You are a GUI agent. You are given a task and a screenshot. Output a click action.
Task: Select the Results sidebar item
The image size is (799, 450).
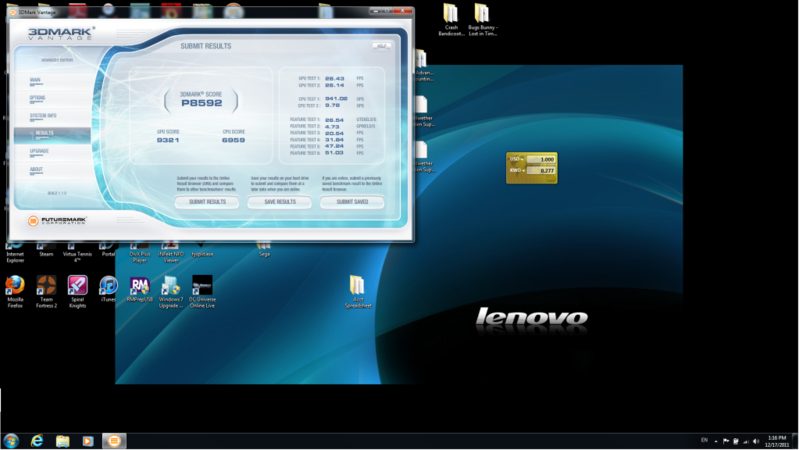[x=52, y=135]
